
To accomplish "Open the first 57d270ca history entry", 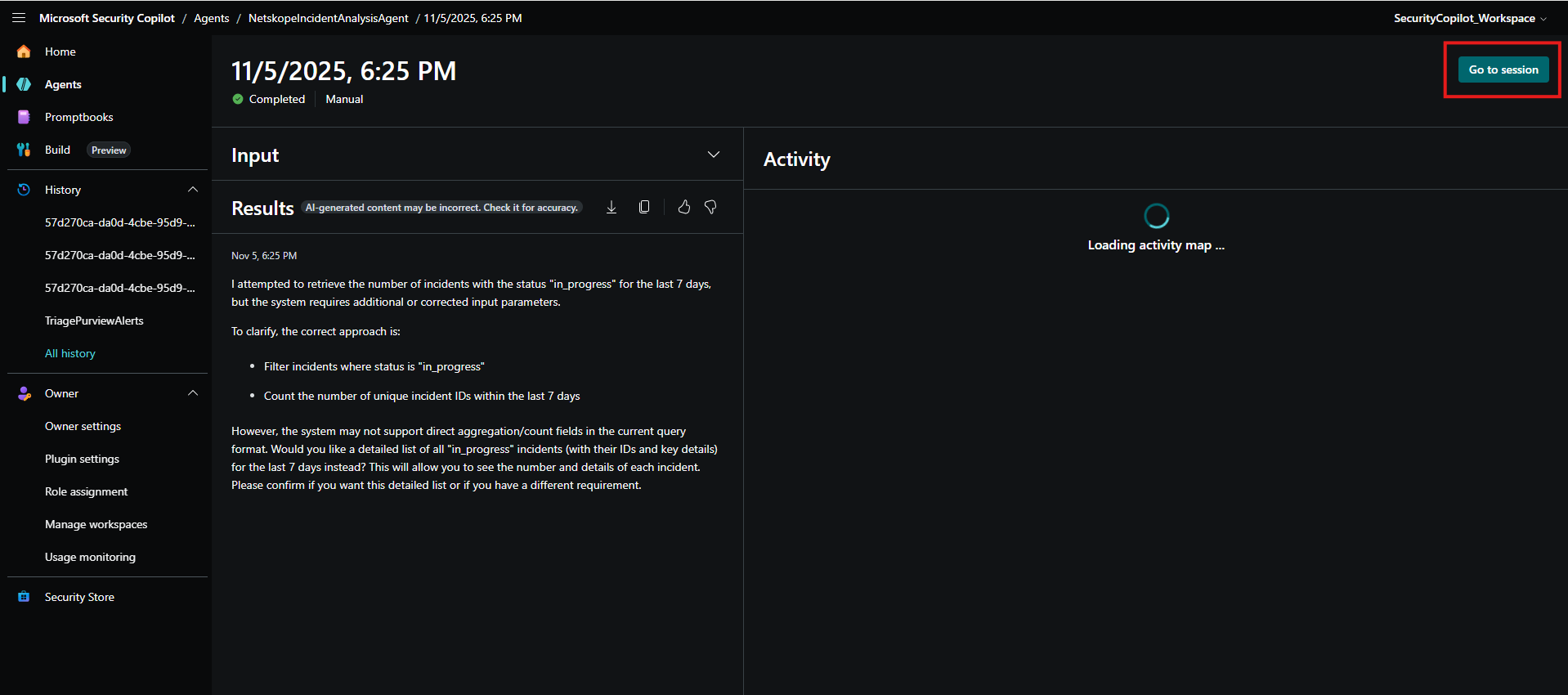I will pyautogui.click(x=120, y=222).
